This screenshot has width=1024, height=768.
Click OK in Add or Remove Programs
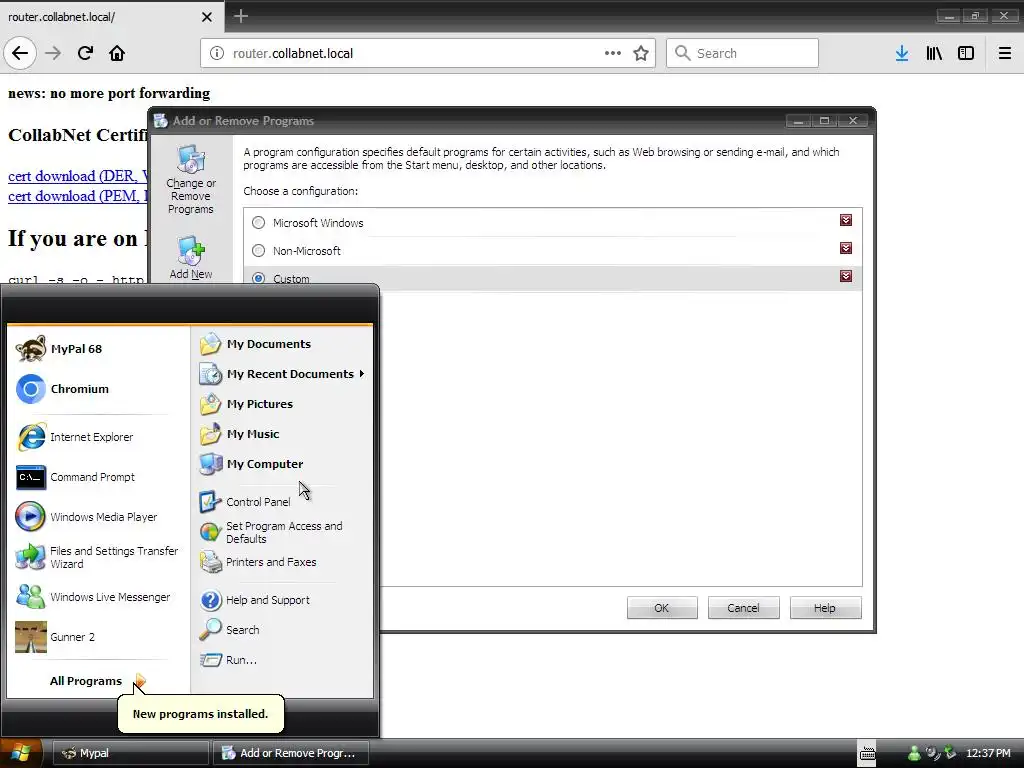(x=662, y=608)
